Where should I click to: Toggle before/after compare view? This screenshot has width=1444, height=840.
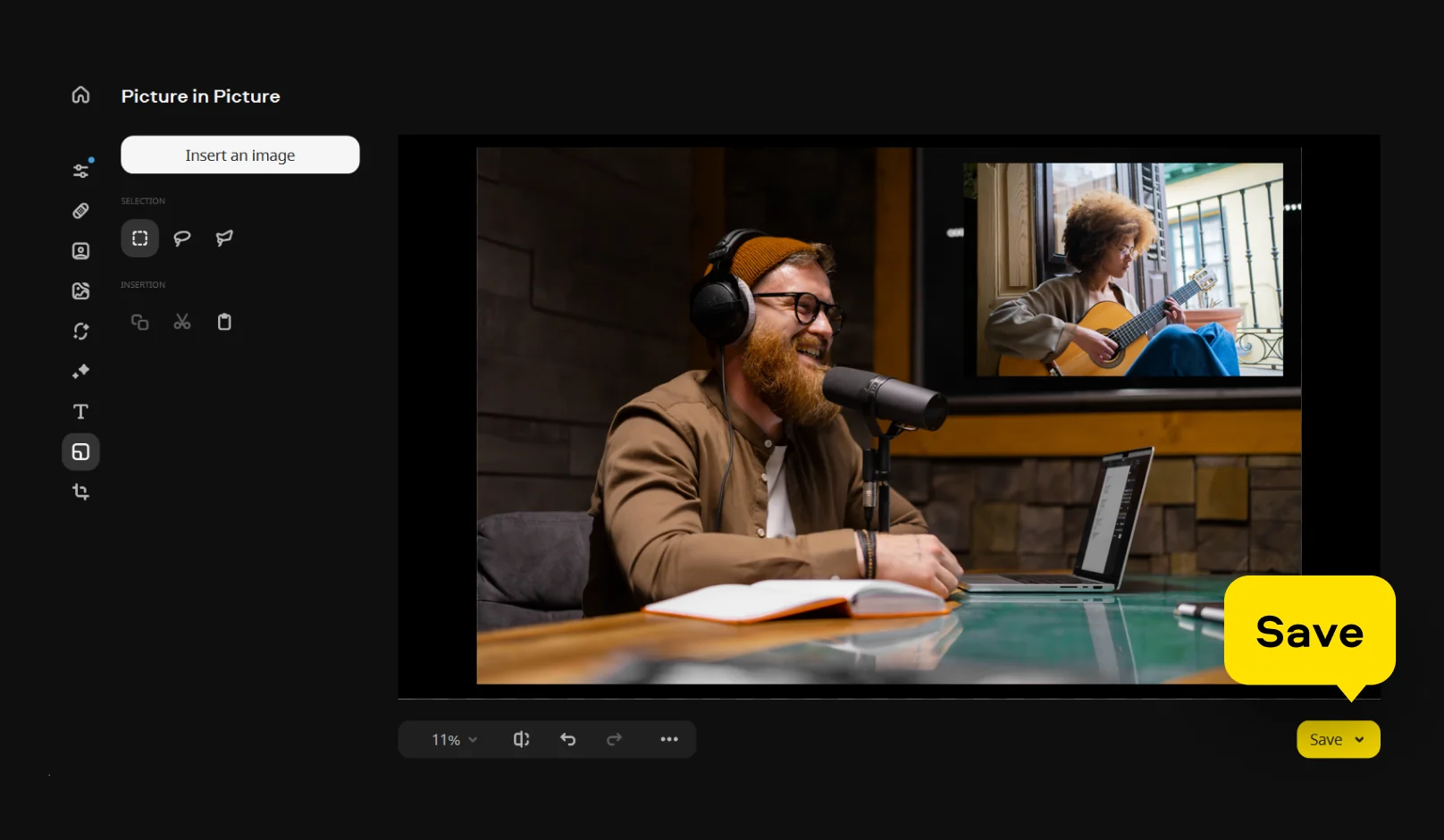coord(521,739)
